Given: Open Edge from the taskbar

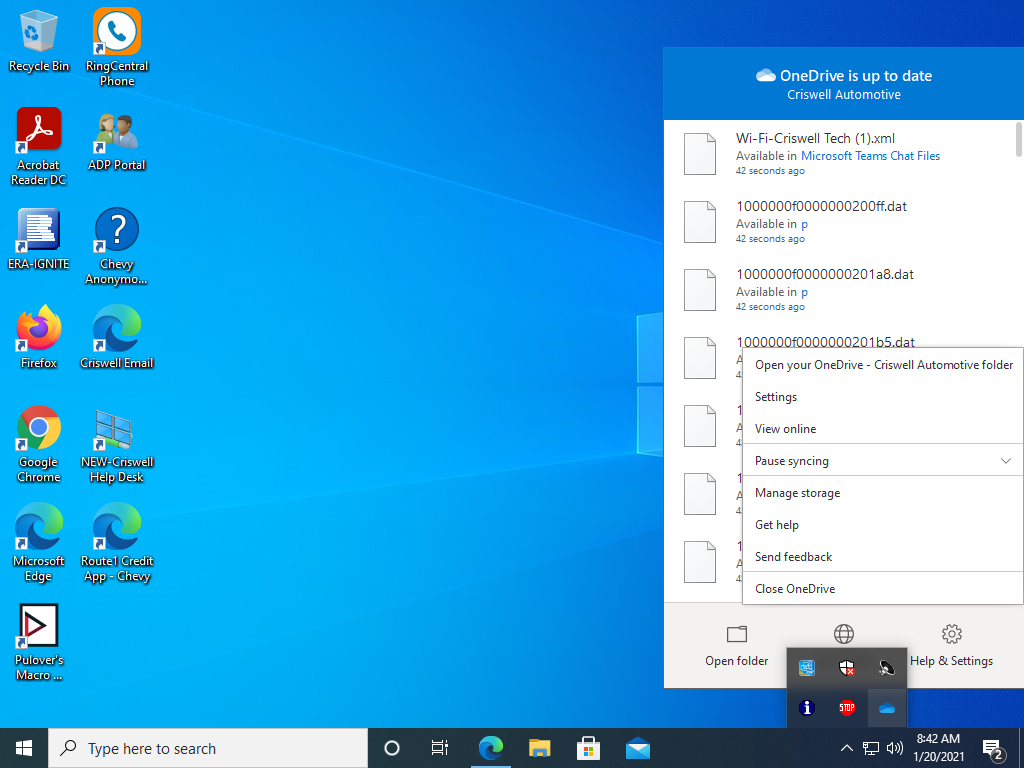Looking at the screenshot, I should point(490,748).
